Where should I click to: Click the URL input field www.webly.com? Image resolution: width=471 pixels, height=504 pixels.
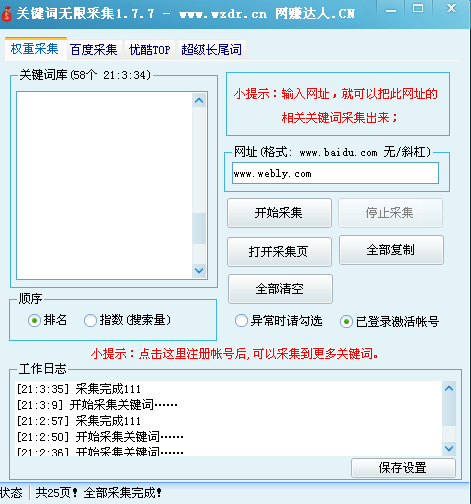pyautogui.click(x=335, y=173)
